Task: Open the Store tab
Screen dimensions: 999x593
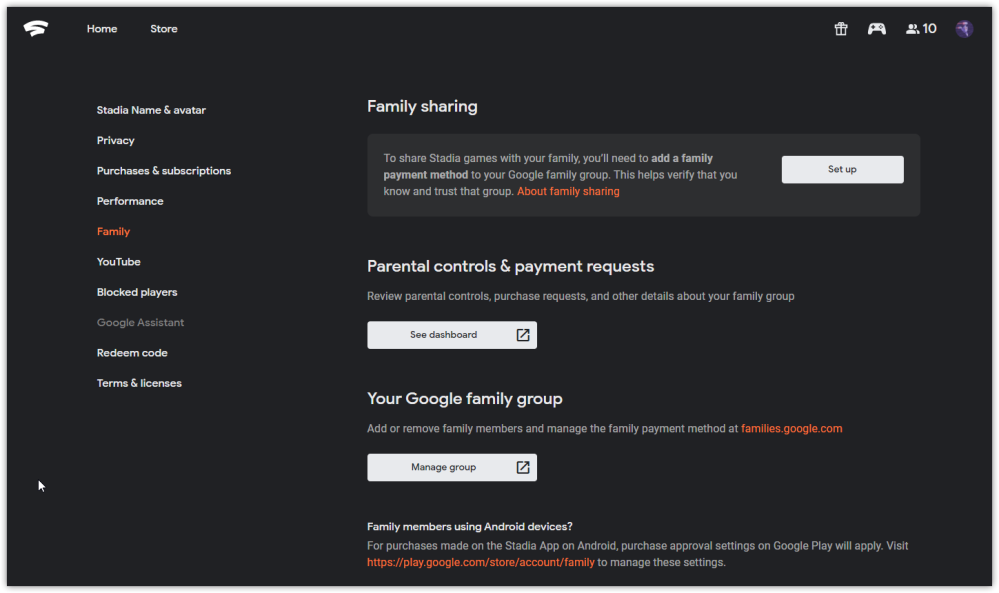Action: (164, 29)
